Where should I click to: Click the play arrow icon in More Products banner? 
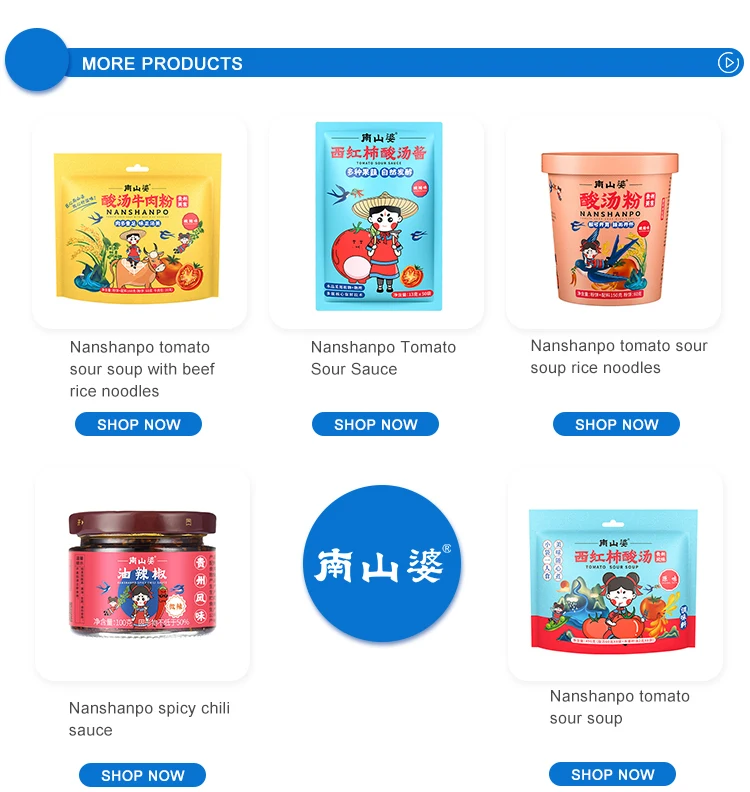728,63
